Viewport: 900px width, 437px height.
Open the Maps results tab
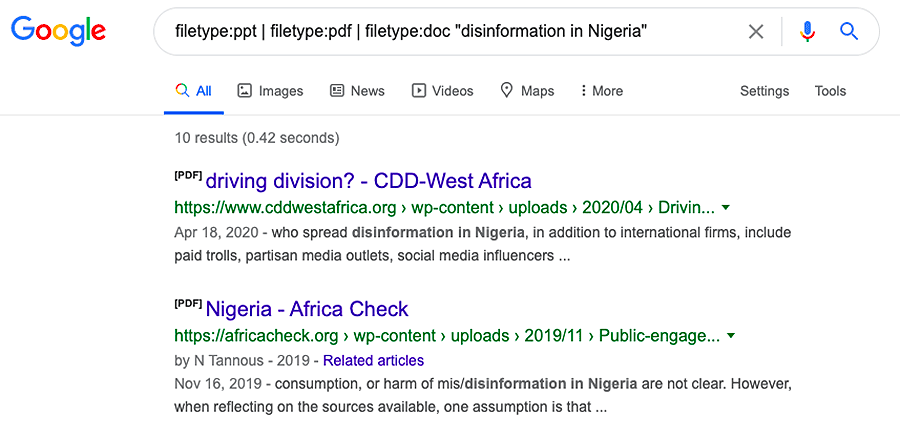[527, 91]
